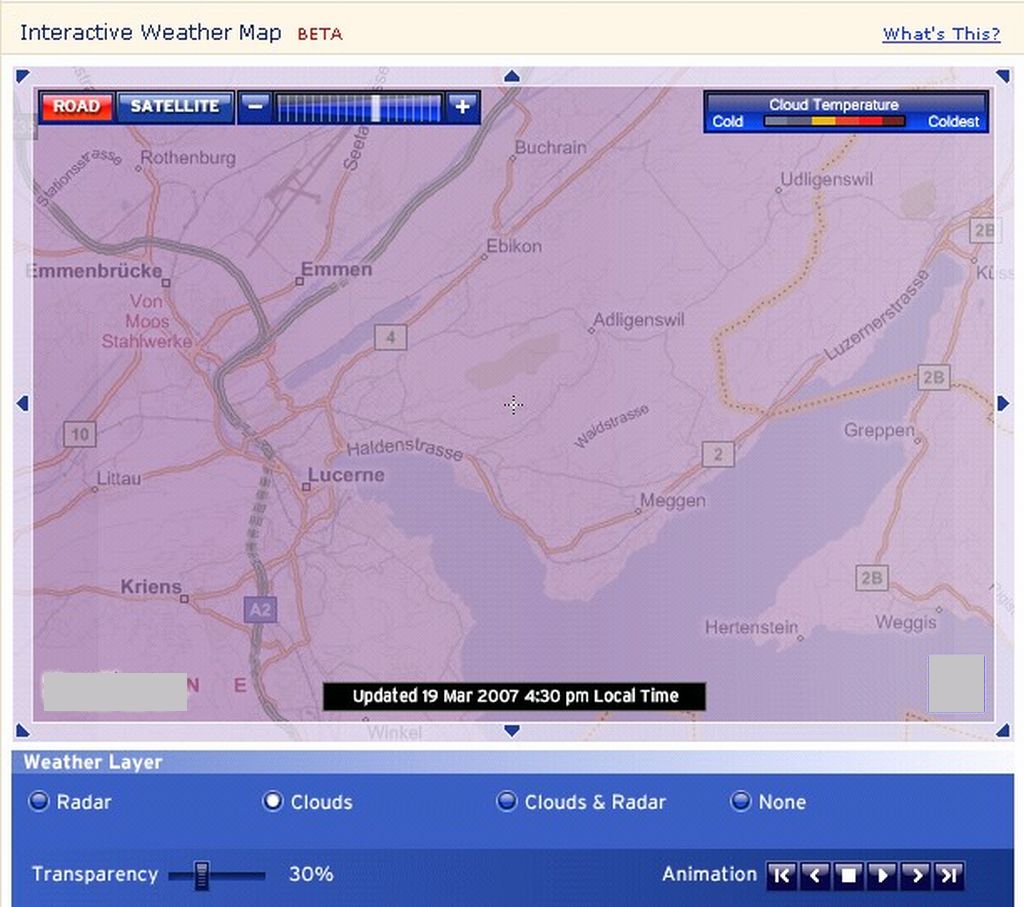The image size is (1024, 907).
Task: Pan map east with right arrow
Action: coord(1003,404)
